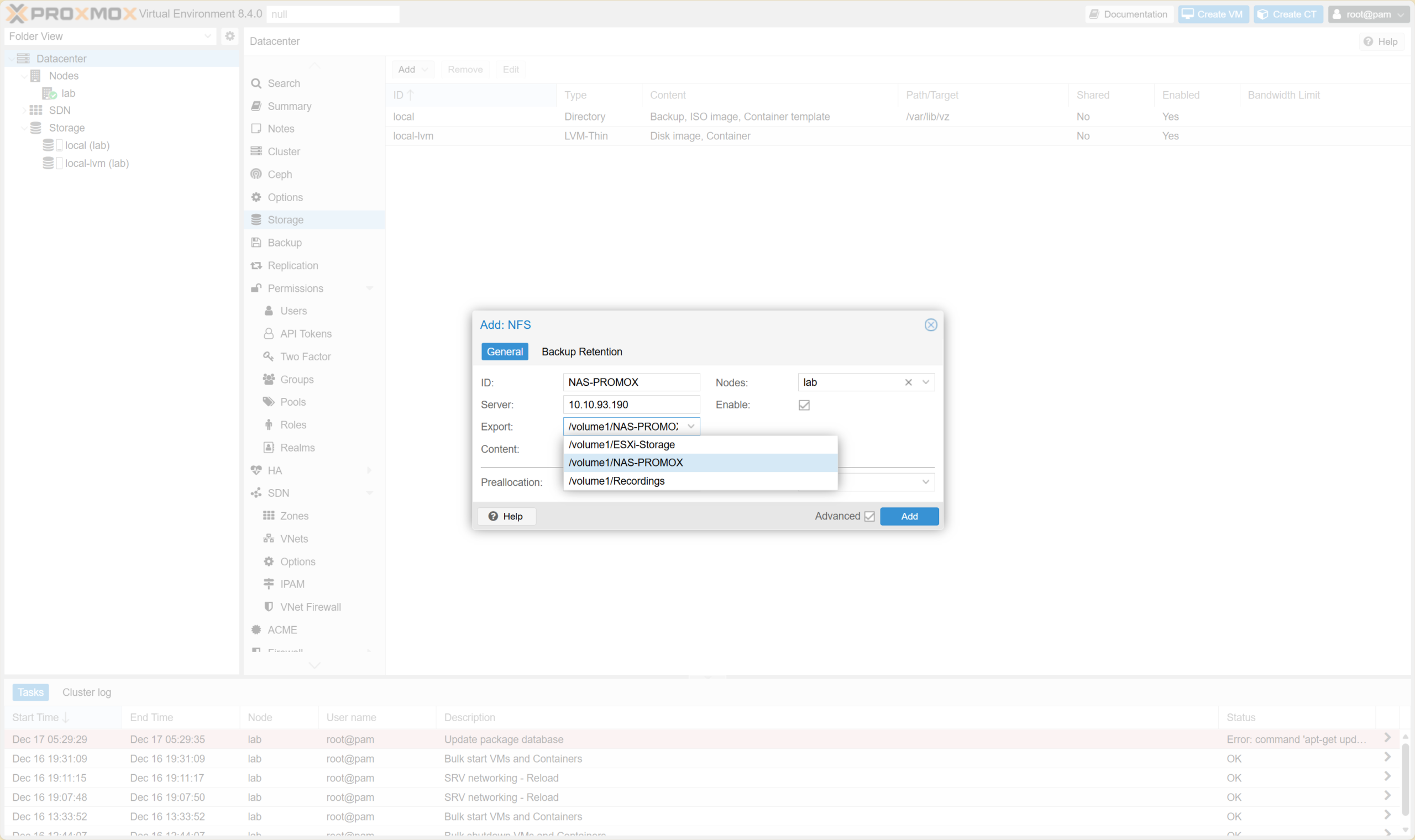Click Add to create the NFS storage
This screenshot has height=840, width=1415.
coord(909,516)
